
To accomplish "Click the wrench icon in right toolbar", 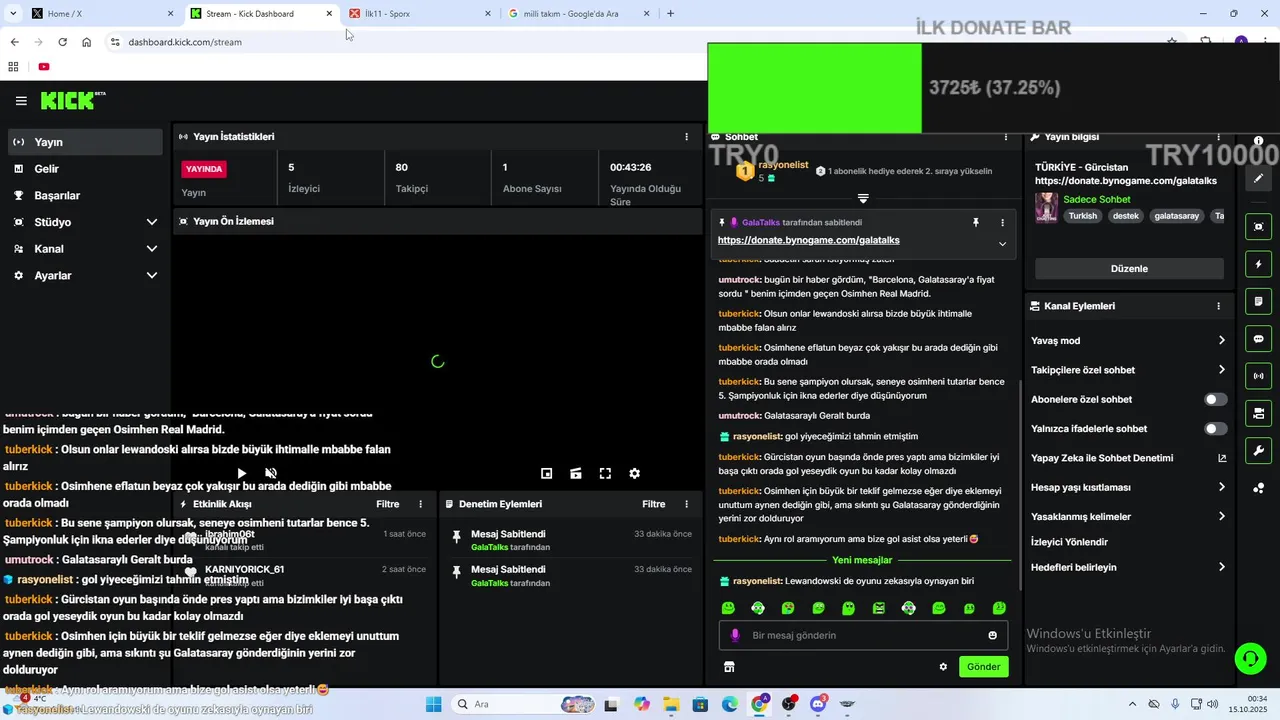I will [1258, 450].
